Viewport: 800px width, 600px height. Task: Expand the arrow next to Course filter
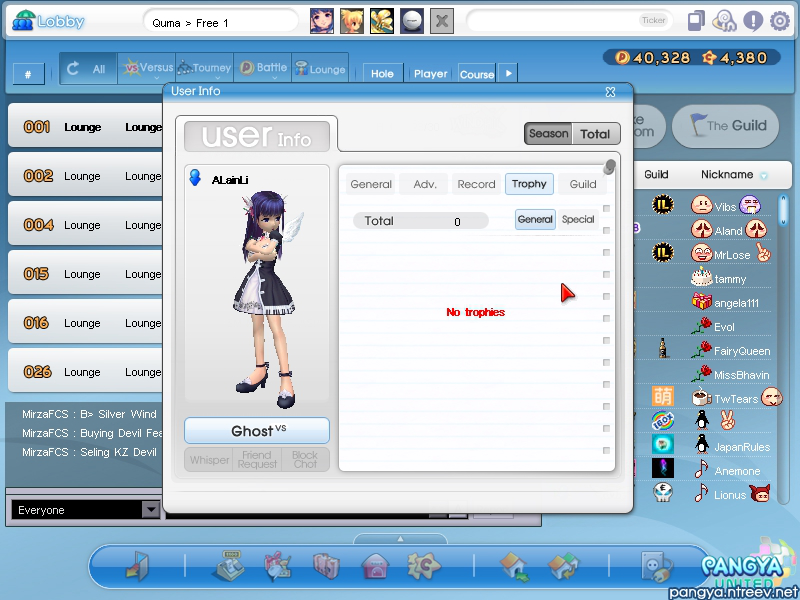508,73
